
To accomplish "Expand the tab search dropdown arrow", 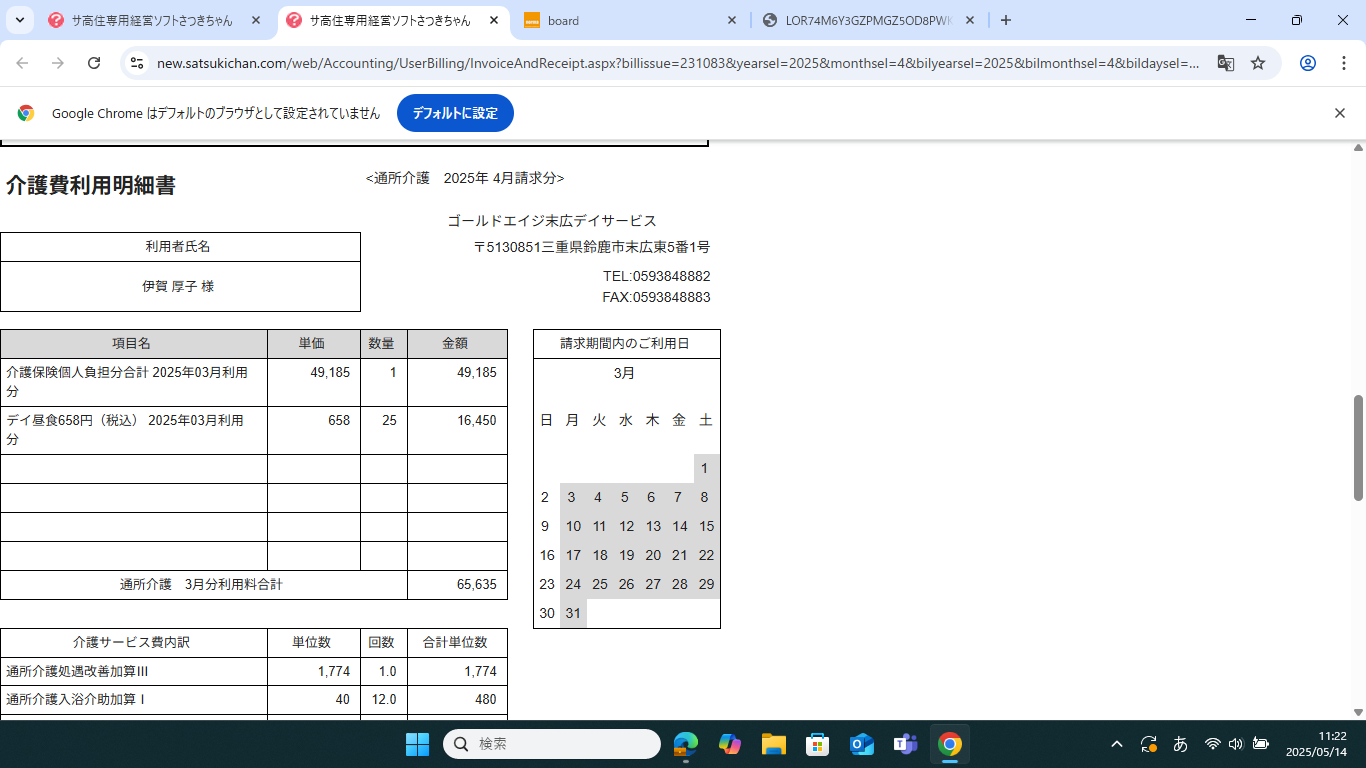I will coord(19,20).
